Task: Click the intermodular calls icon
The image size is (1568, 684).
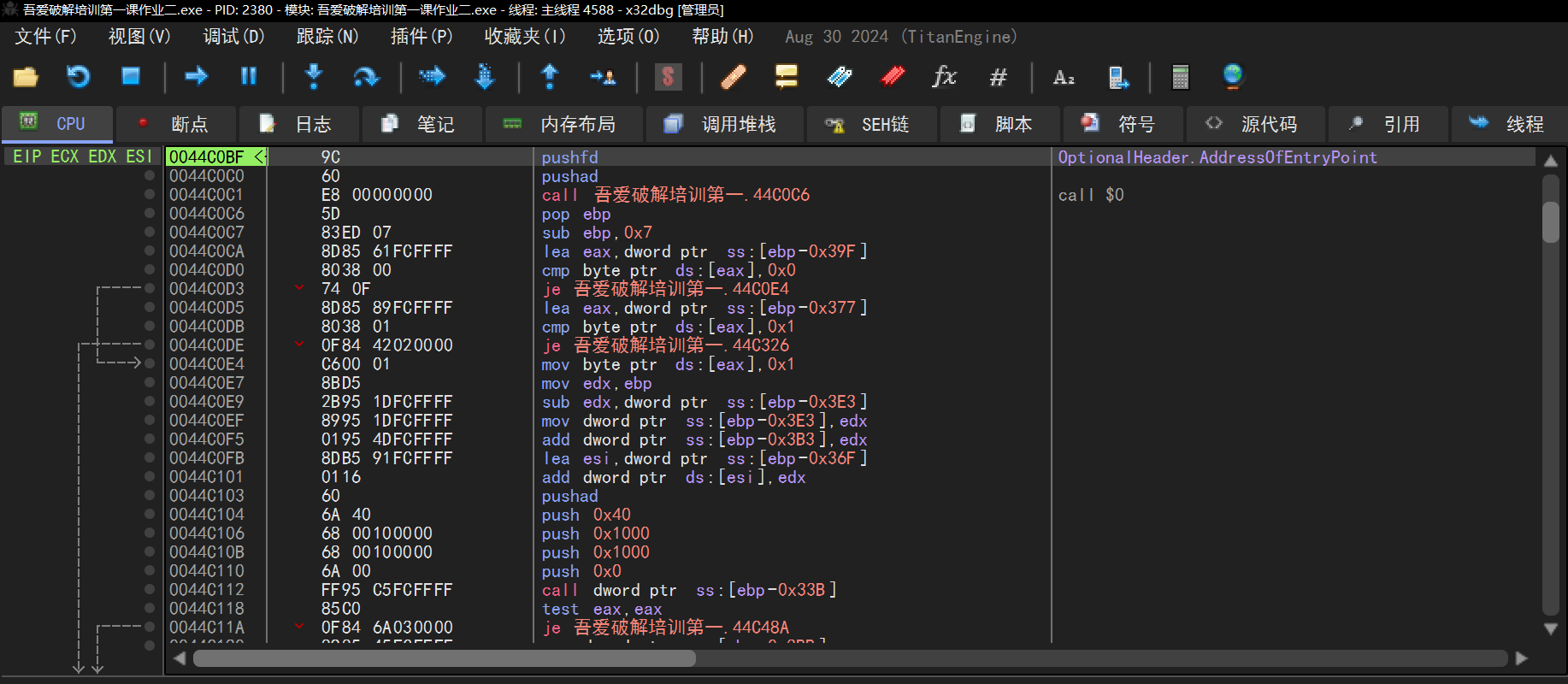Action: point(1117,77)
